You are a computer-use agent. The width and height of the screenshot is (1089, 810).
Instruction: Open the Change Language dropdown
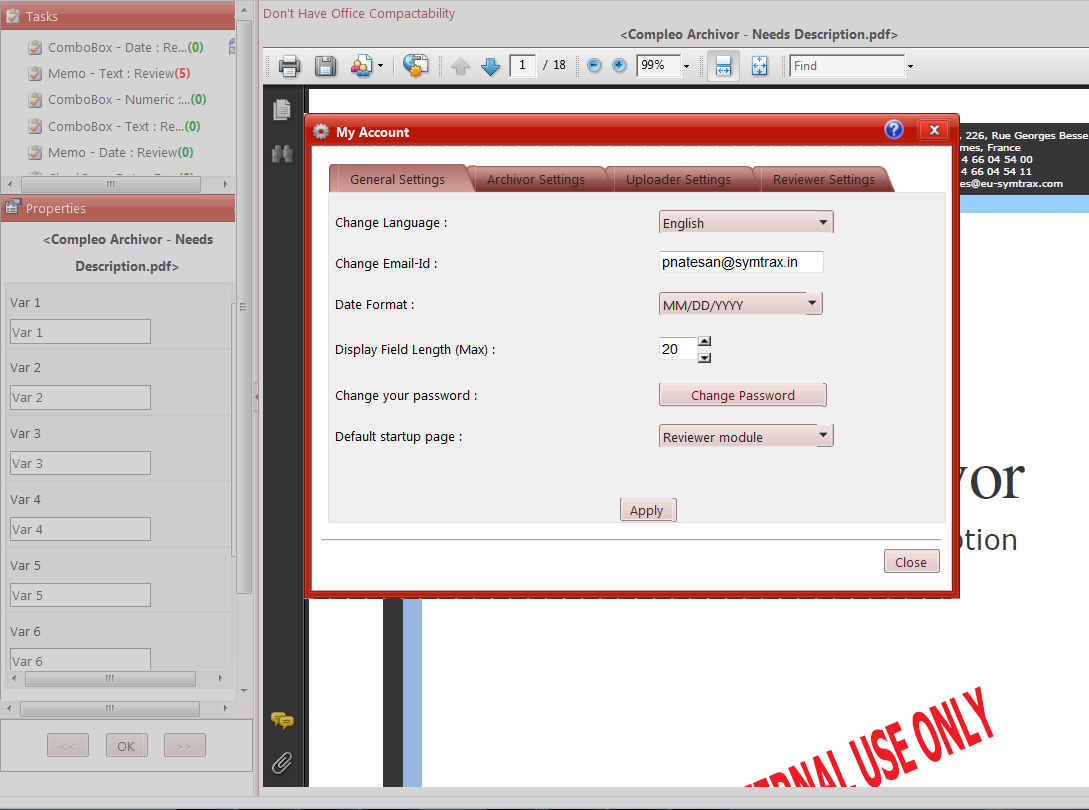pos(746,222)
